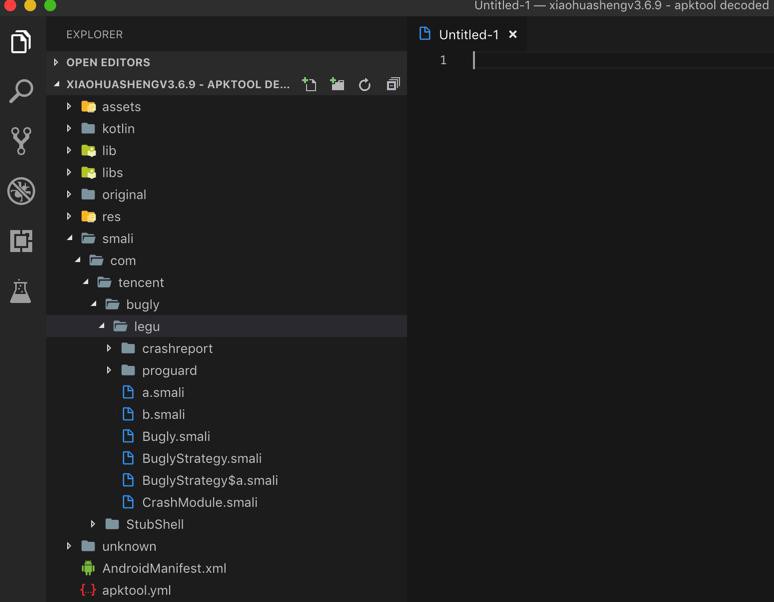Viewport: 774px width, 602px height.
Task: Expand the libs folder arrow
Action: (x=69, y=172)
